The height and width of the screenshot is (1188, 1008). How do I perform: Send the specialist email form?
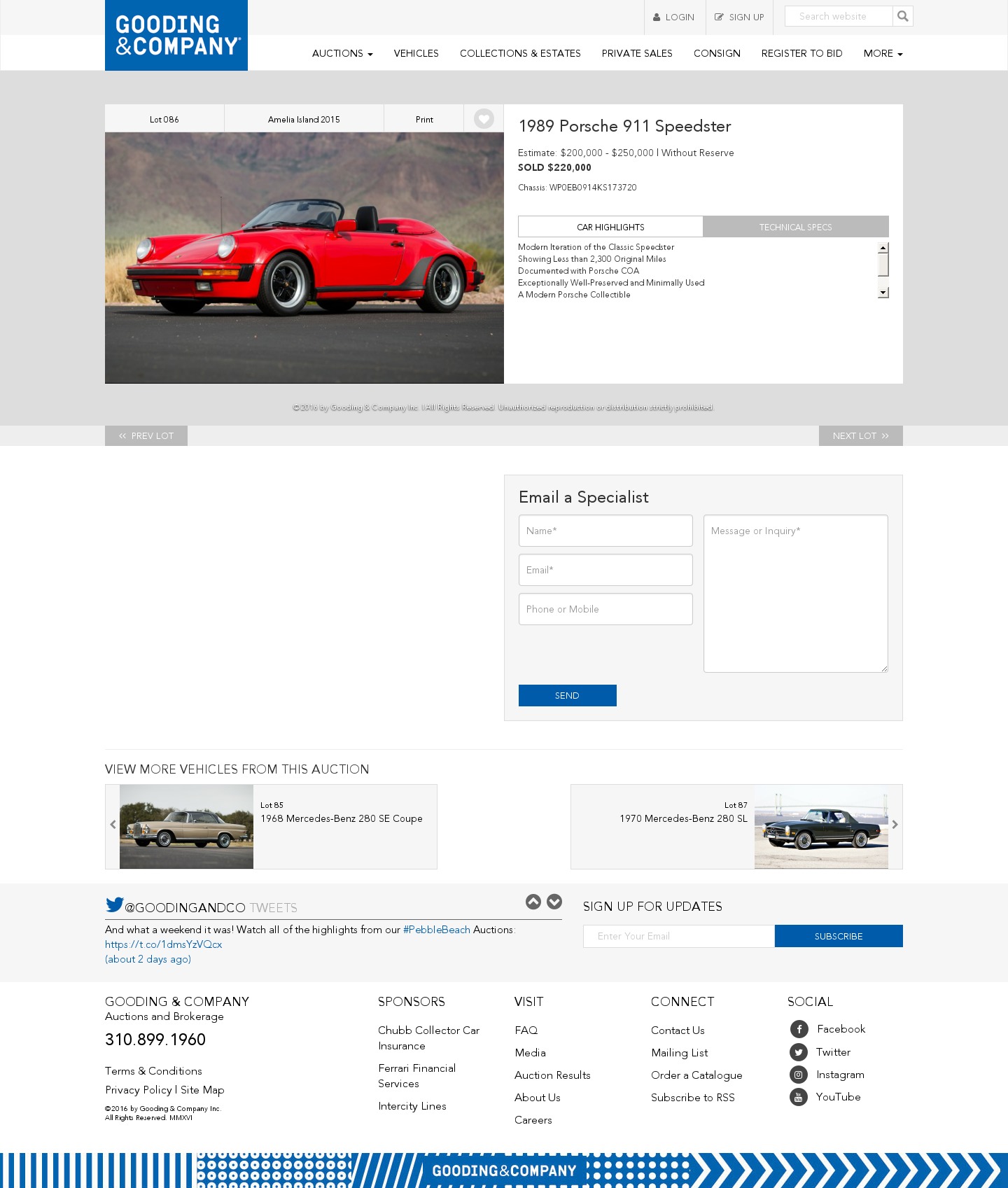click(568, 695)
